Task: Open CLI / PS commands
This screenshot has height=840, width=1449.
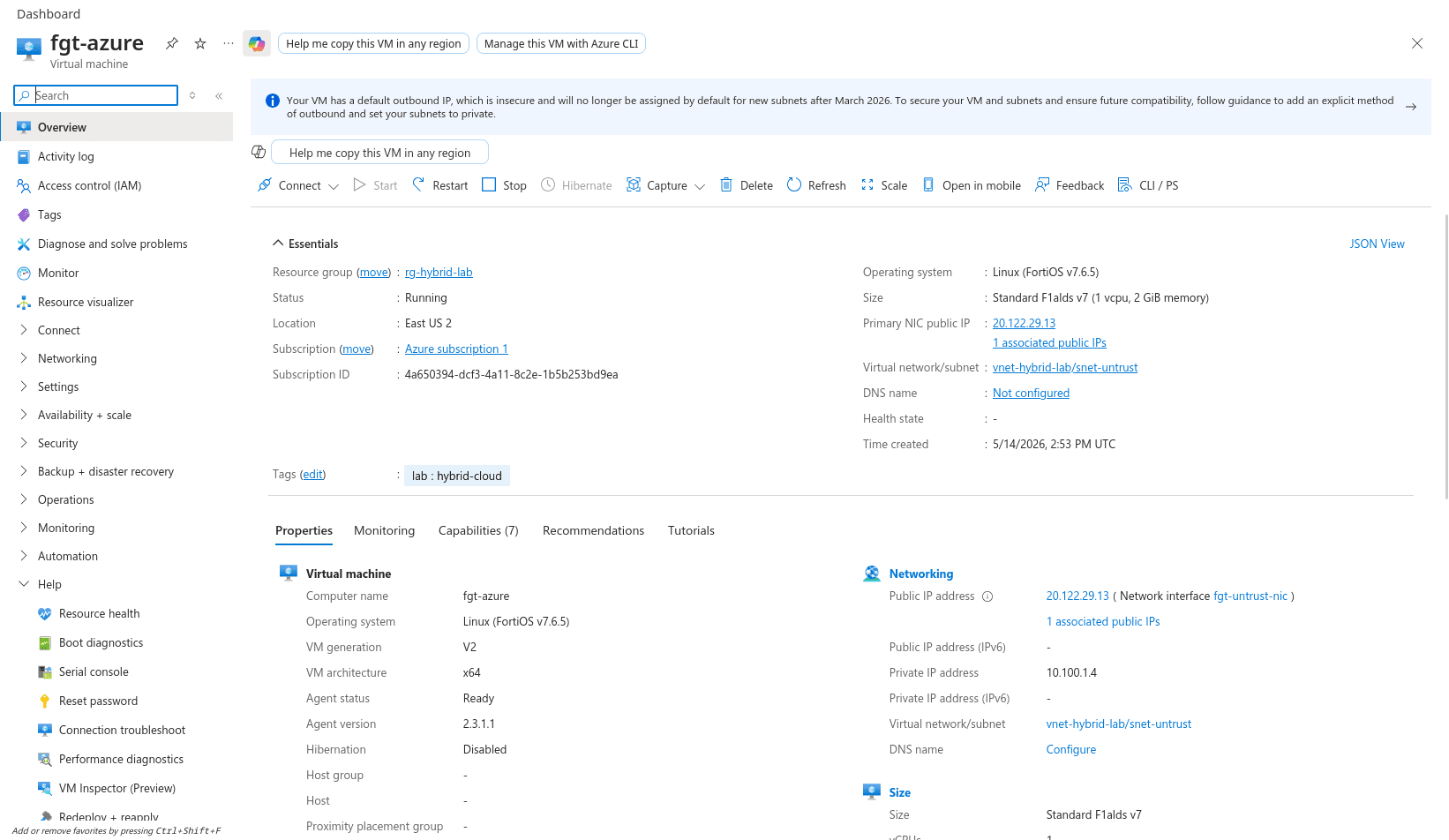Action: click(1148, 185)
